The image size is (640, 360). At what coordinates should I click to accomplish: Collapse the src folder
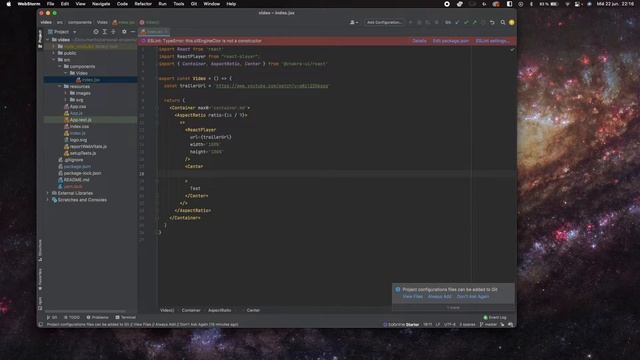54,60
